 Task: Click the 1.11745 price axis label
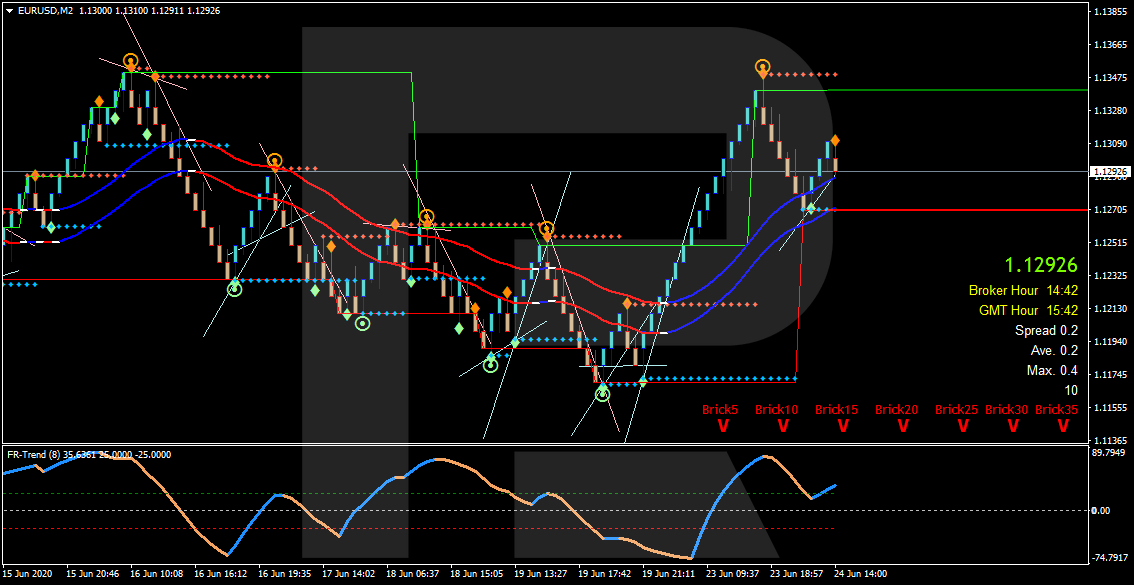(1109, 375)
